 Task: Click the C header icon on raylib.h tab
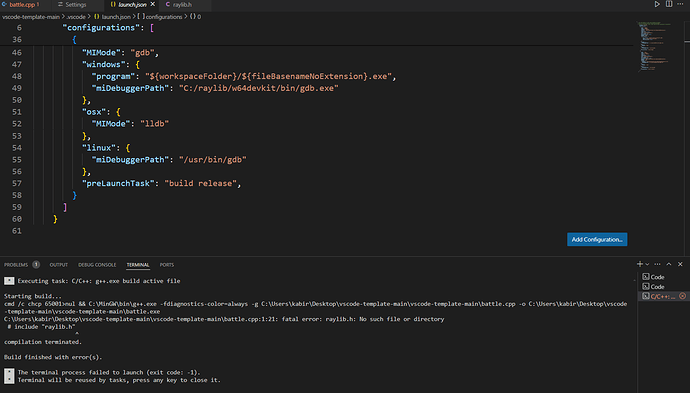click(168, 4)
